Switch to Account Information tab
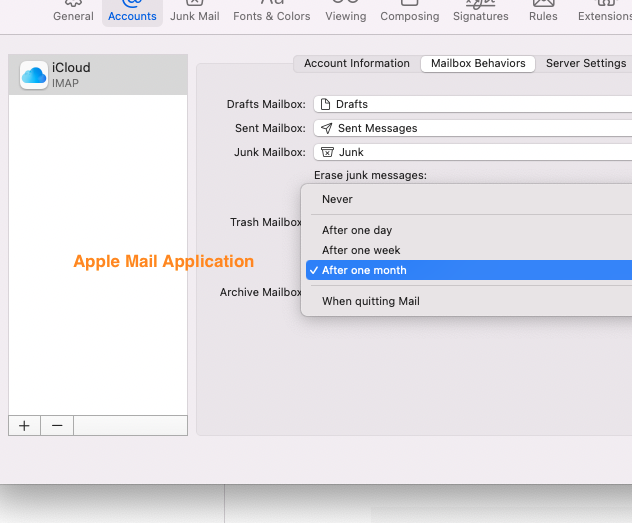 click(x=357, y=64)
